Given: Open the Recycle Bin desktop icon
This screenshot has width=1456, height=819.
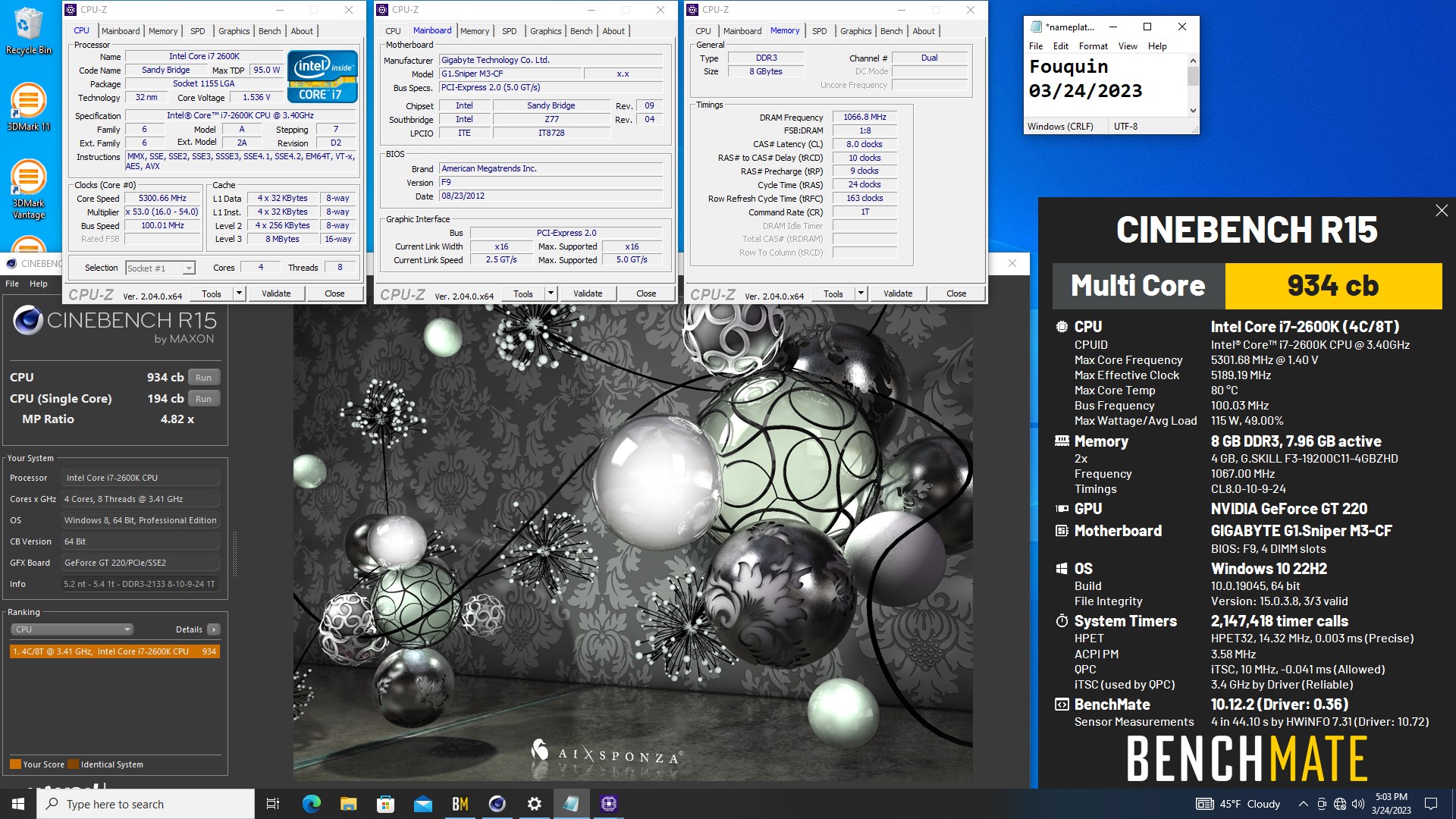Looking at the screenshot, I should click(28, 30).
